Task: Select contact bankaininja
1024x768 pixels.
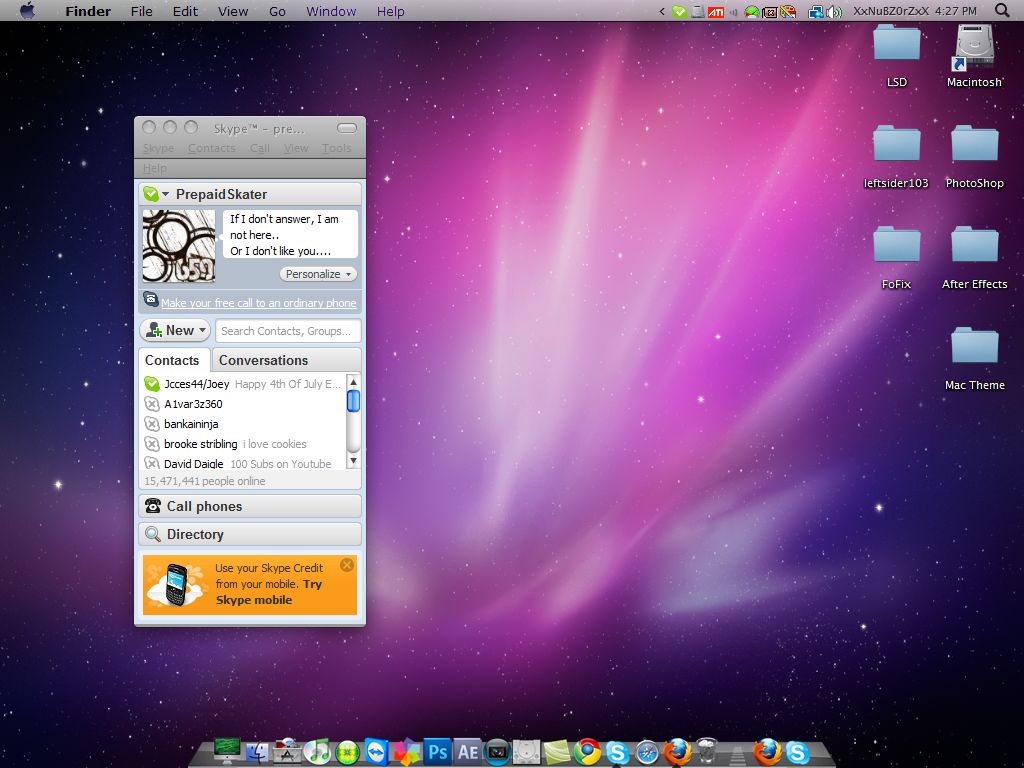Action: point(244,424)
